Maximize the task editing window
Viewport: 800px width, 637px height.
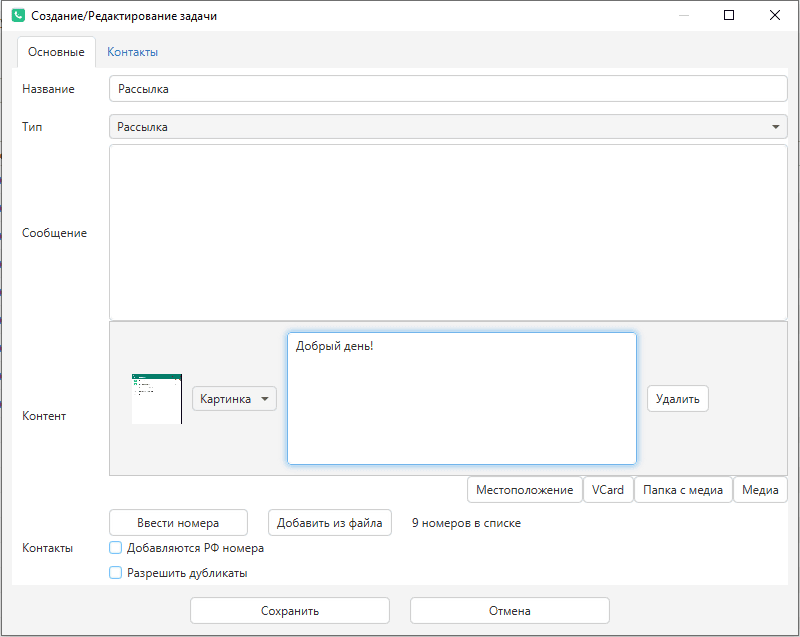[x=729, y=15]
